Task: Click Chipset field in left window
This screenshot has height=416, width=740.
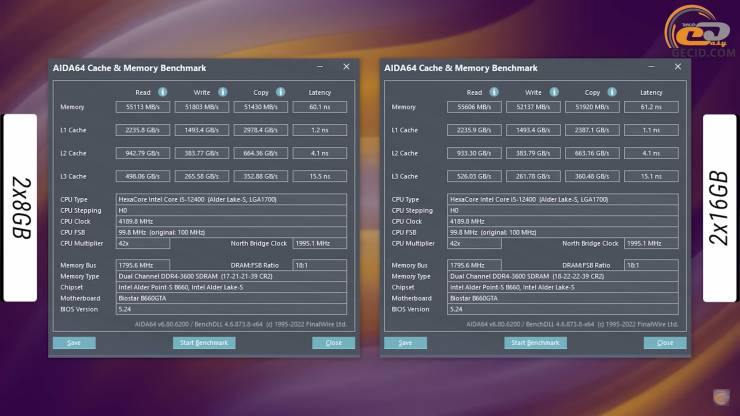Action: point(231,287)
